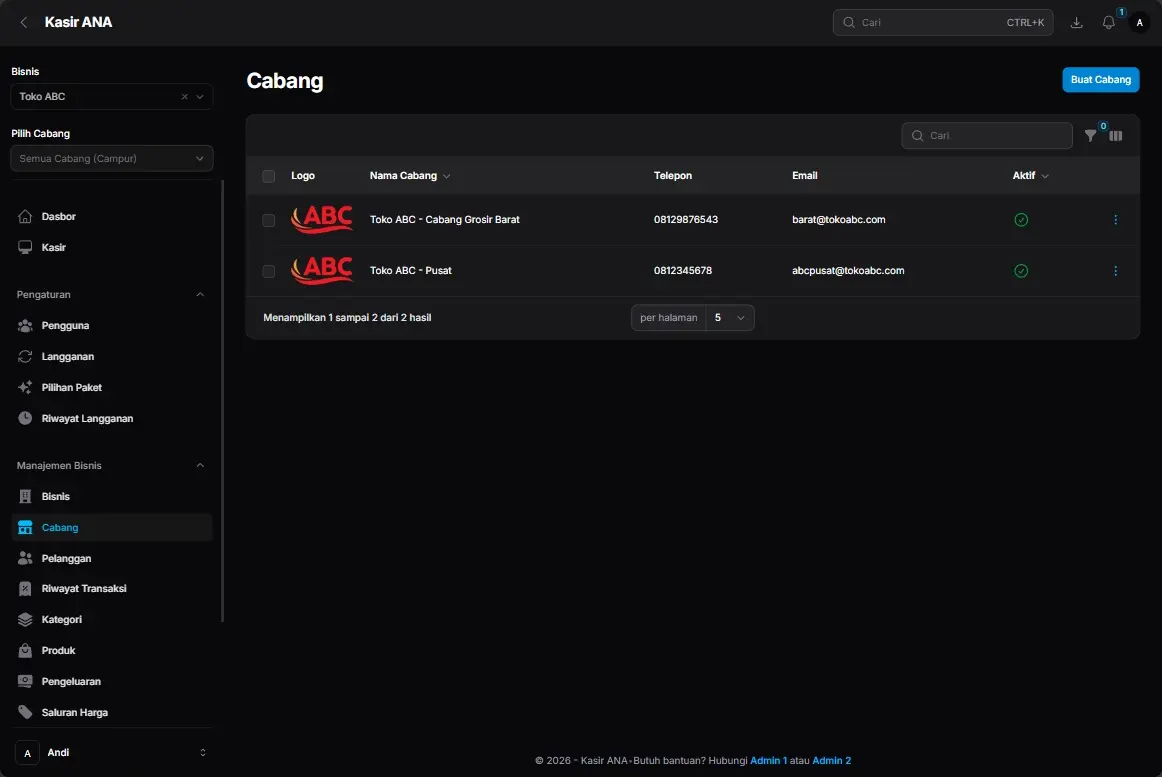This screenshot has height=777, width=1162.
Task: Open Riwayat Transaksi page
Action: 112,589
